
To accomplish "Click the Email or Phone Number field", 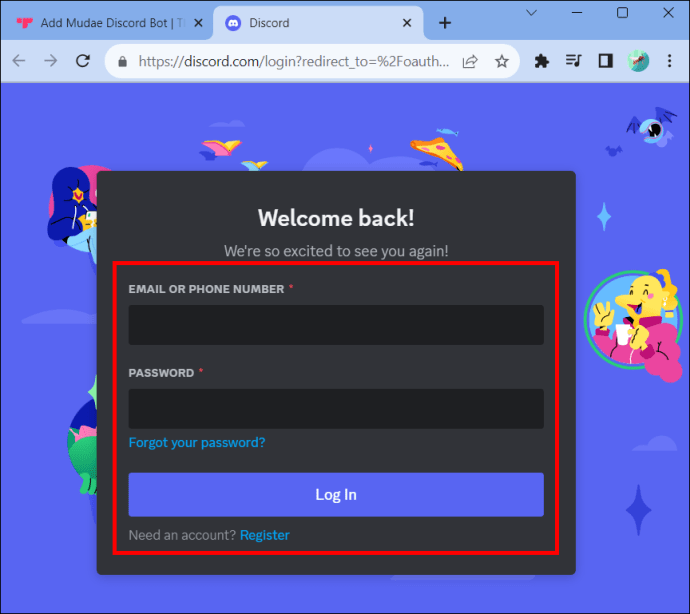I will (336, 325).
